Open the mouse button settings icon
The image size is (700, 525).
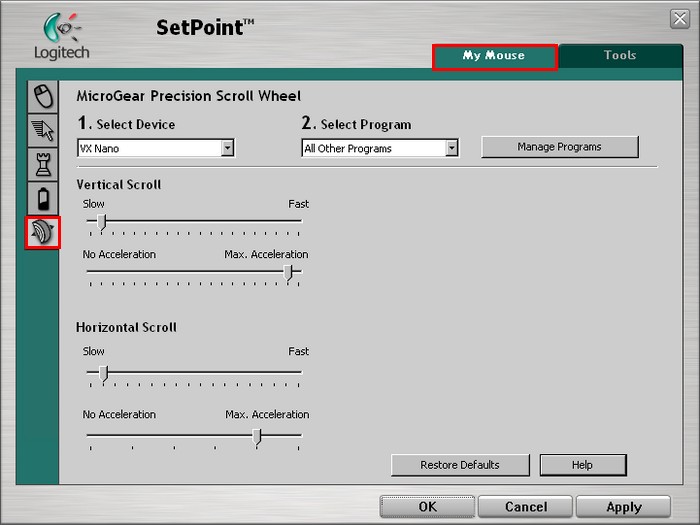coord(43,96)
